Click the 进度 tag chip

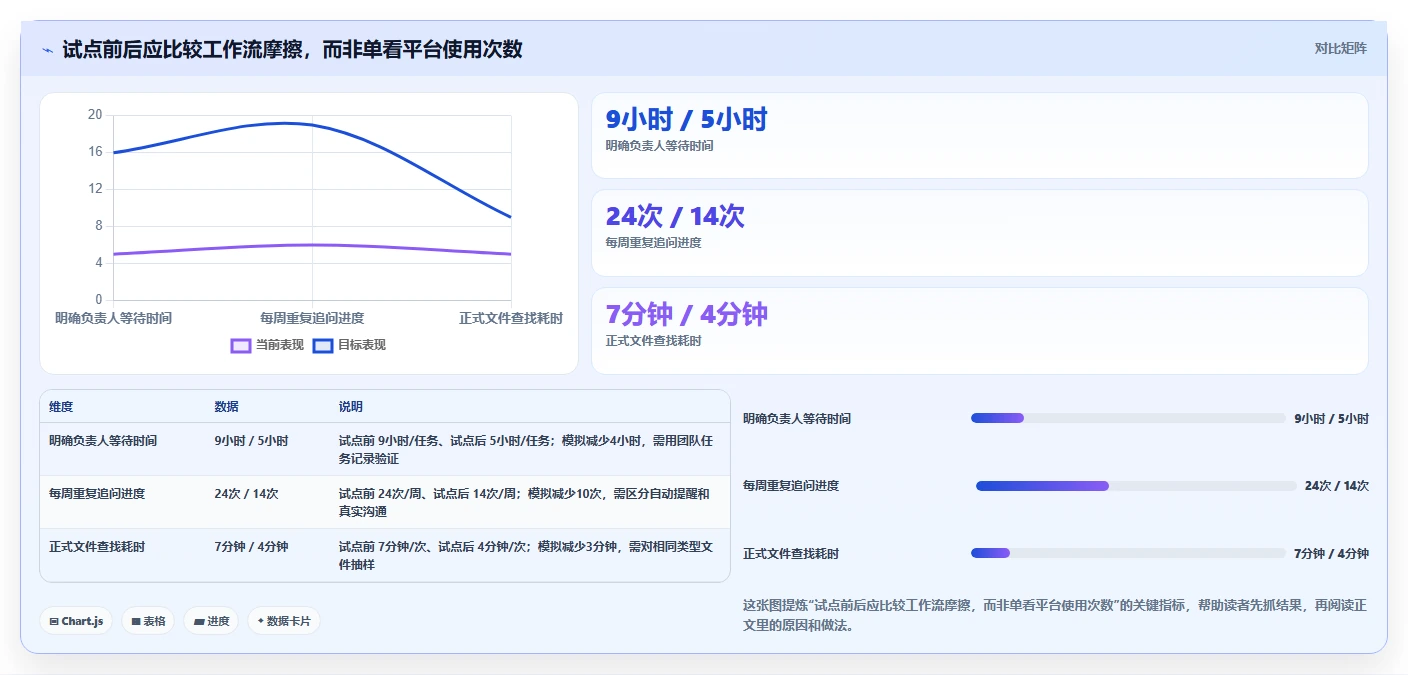coord(211,621)
